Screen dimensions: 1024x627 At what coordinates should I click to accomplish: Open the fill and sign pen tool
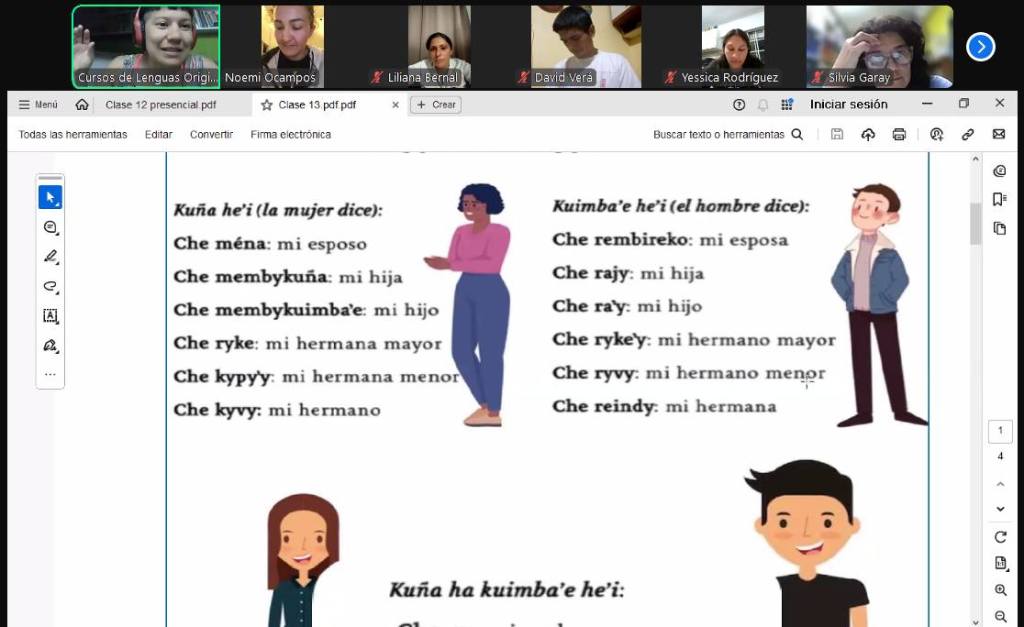(50, 346)
